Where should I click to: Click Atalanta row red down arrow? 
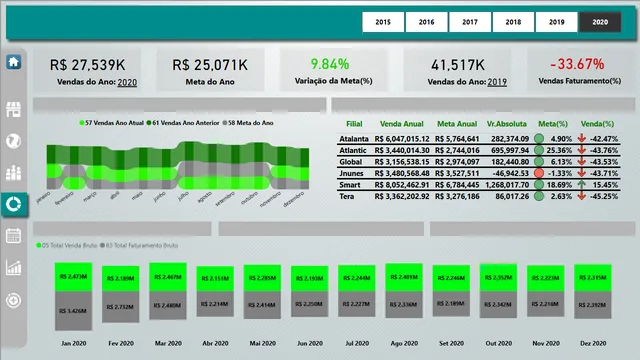582,138
